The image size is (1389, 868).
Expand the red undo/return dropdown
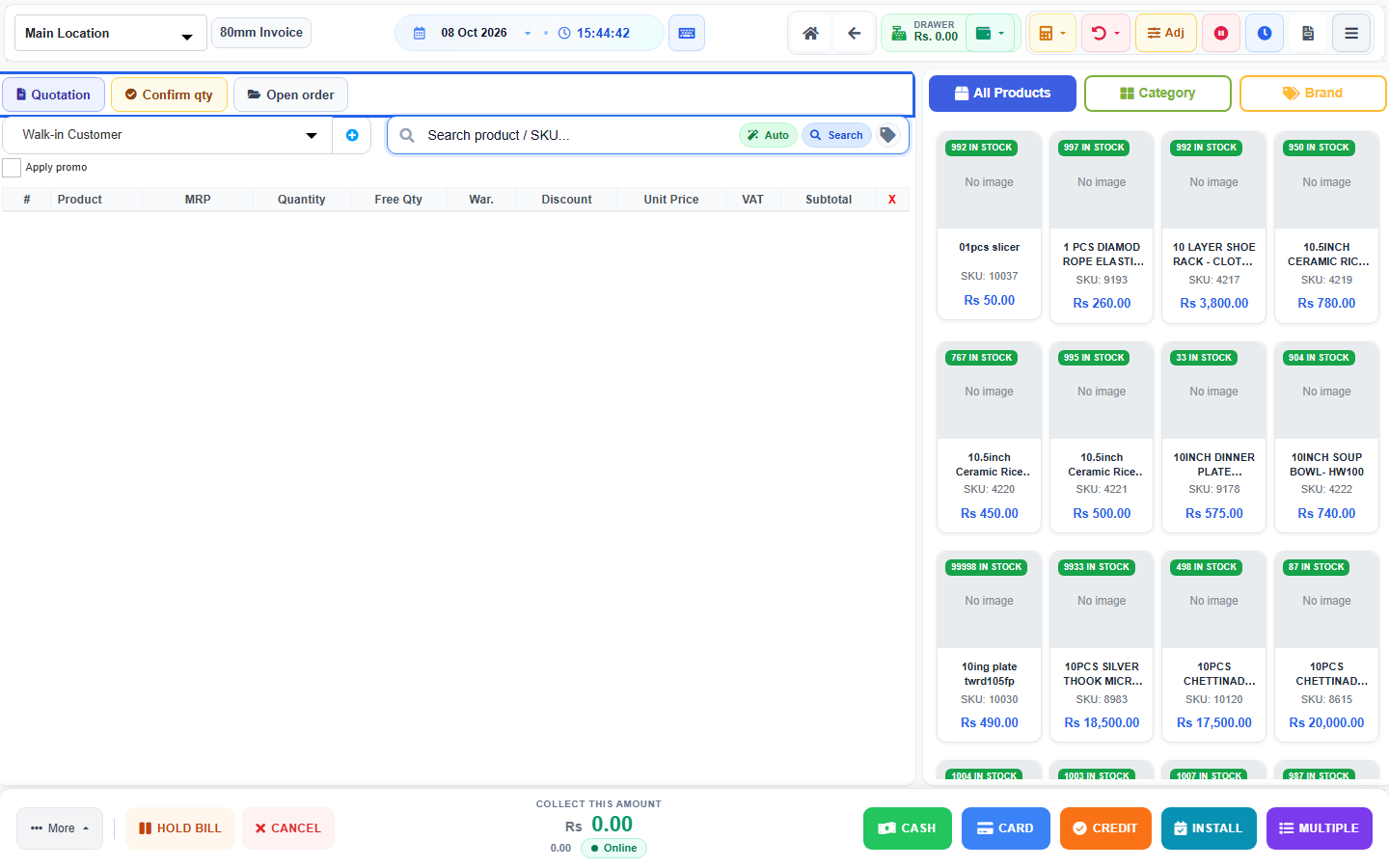coord(1105,33)
